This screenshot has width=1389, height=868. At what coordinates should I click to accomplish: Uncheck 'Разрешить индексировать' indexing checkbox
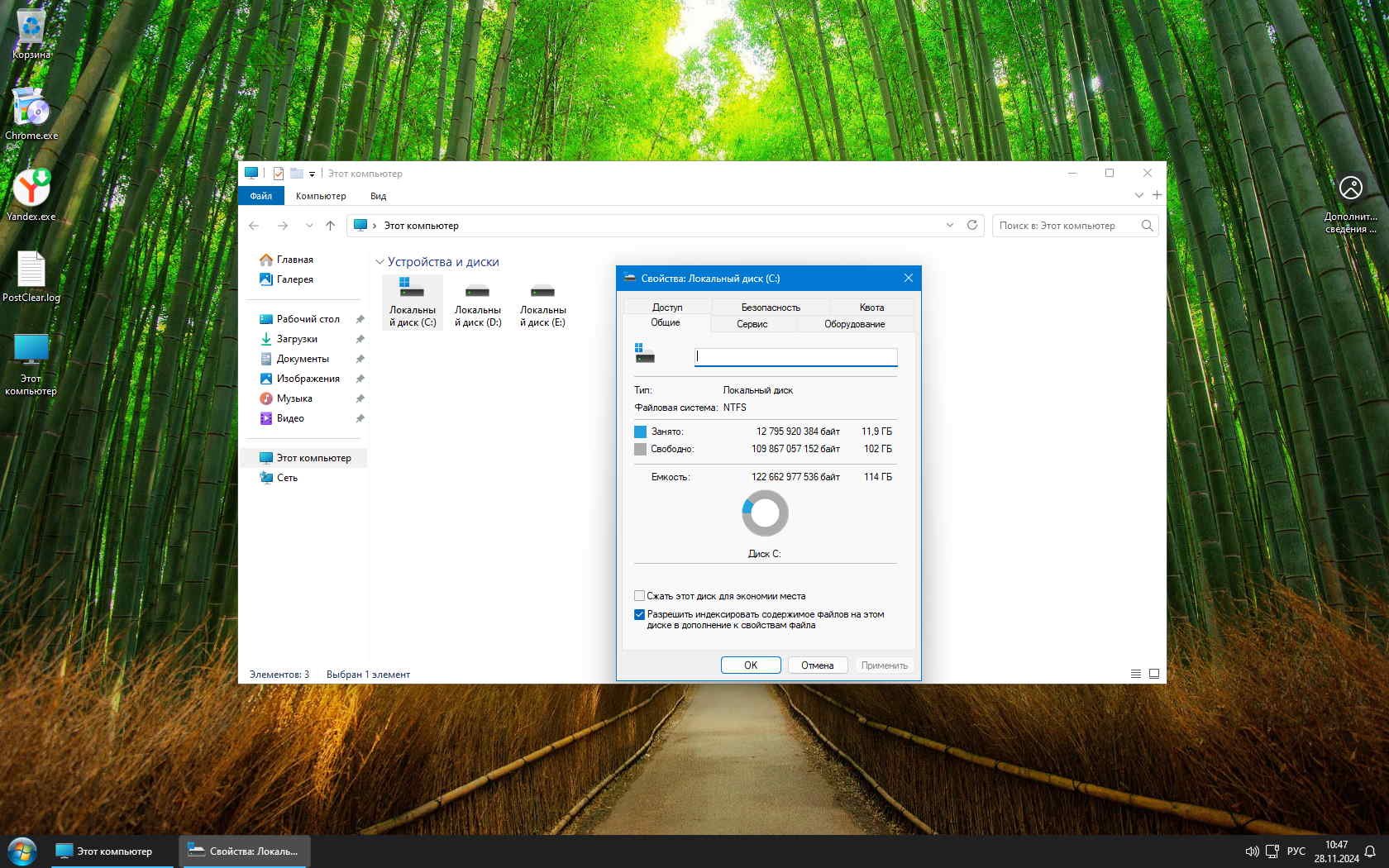639,614
